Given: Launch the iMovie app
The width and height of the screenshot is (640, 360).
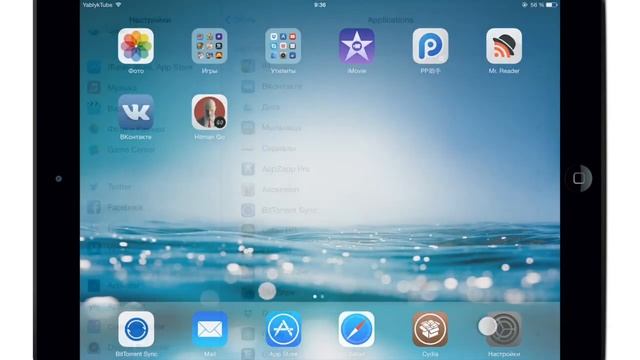Looking at the screenshot, I should (357, 46).
